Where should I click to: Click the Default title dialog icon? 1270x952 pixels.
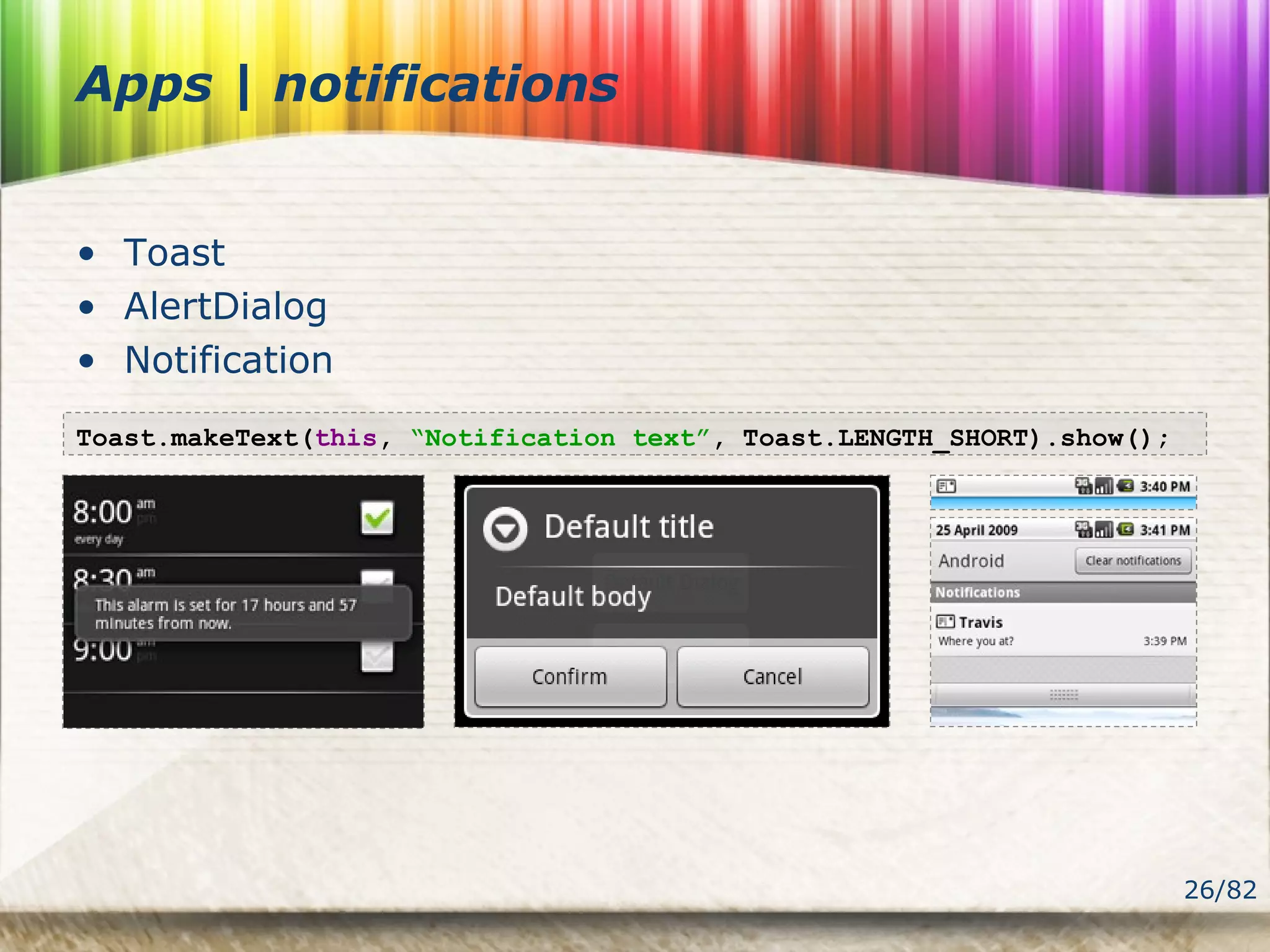505,529
